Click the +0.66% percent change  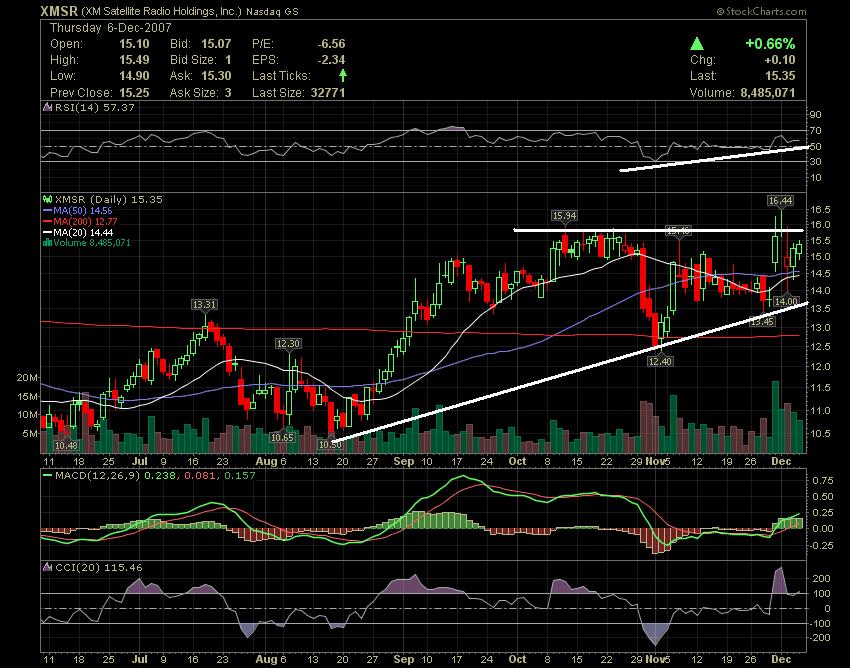[x=770, y=43]
